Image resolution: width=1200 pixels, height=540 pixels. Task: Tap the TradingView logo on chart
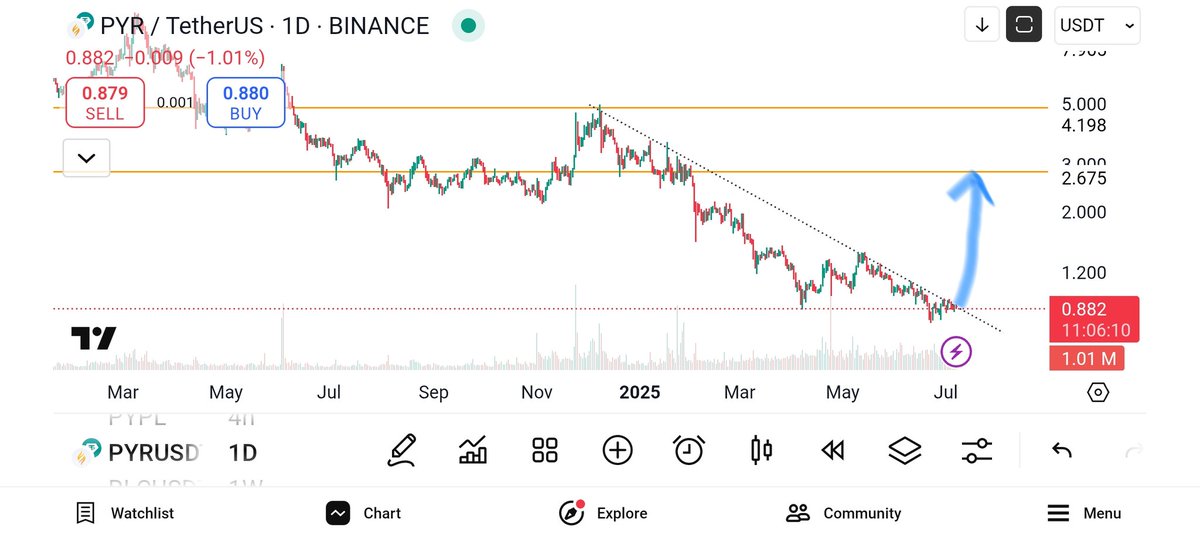click(93, 339)
